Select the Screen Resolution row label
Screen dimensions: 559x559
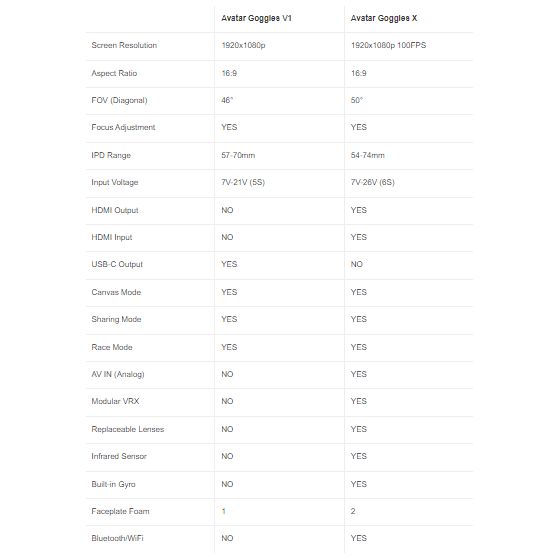(124, 45)
